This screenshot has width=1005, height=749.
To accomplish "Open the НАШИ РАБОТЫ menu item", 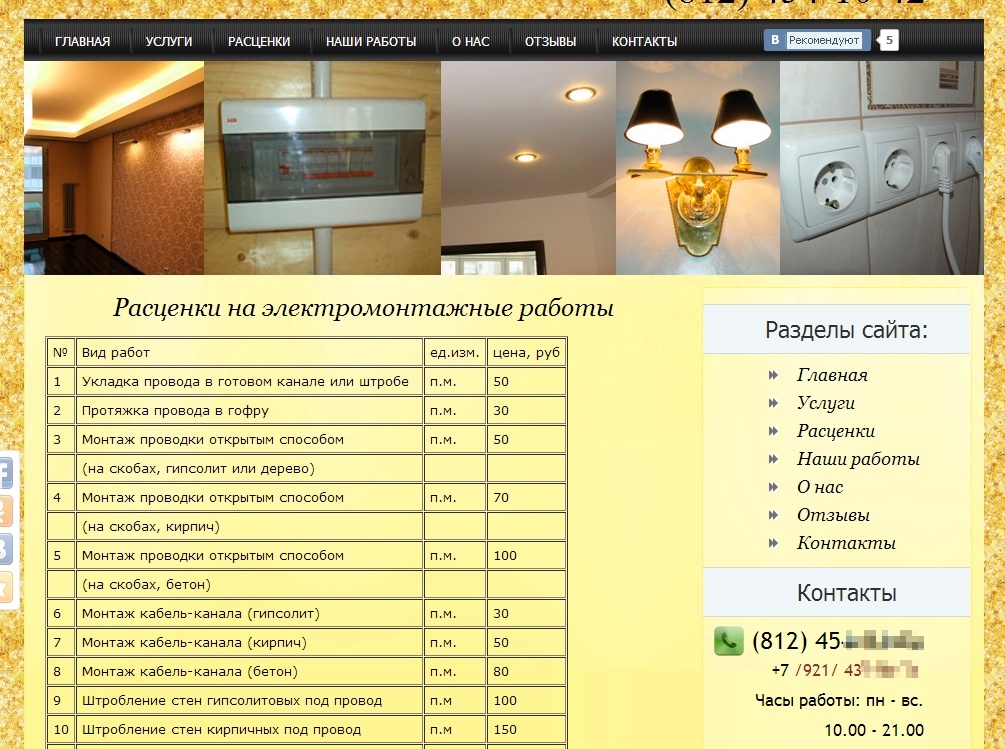I will (371, 42).
